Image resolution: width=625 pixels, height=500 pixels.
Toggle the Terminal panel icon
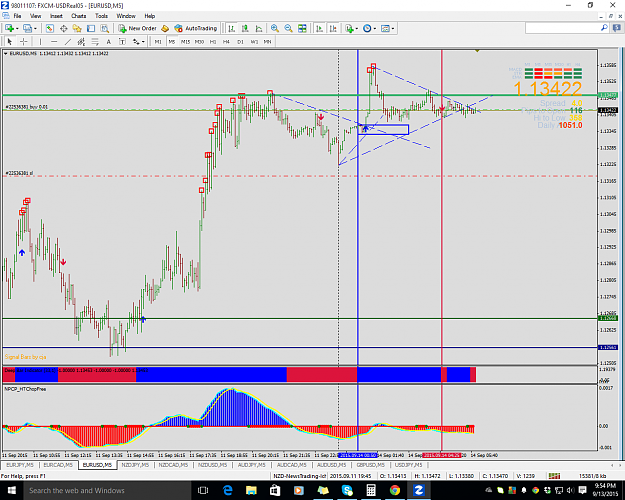click(x=91, y=28)
